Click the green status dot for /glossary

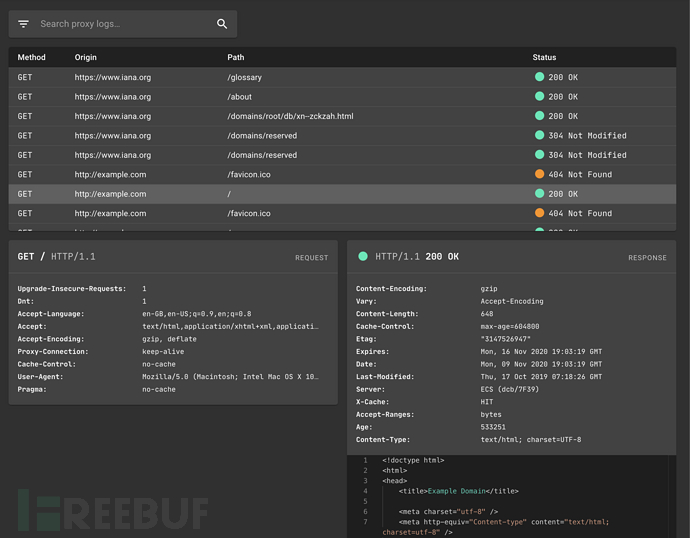[x=539, y=77]
